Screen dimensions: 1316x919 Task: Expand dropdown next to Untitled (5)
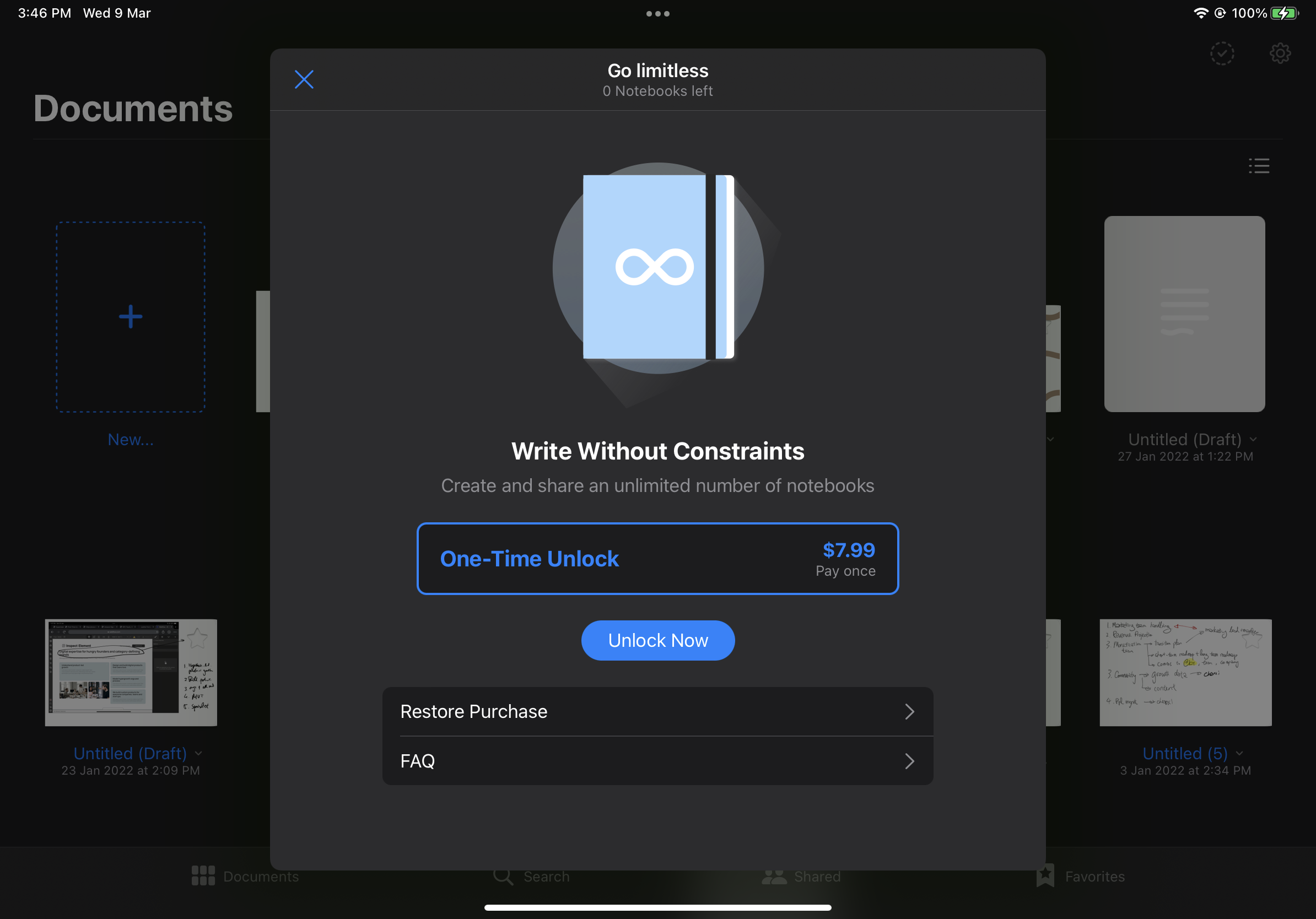coord(1239,753)
